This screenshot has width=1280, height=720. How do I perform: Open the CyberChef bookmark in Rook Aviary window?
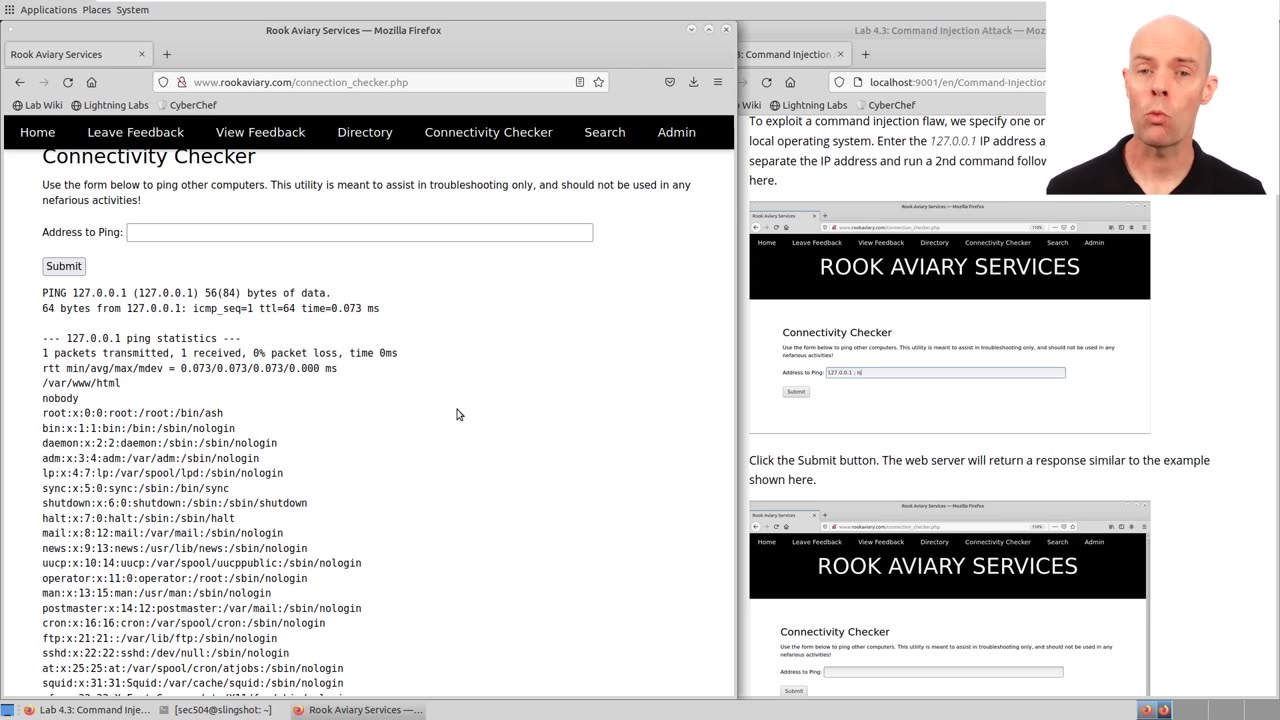coord(186,105)
